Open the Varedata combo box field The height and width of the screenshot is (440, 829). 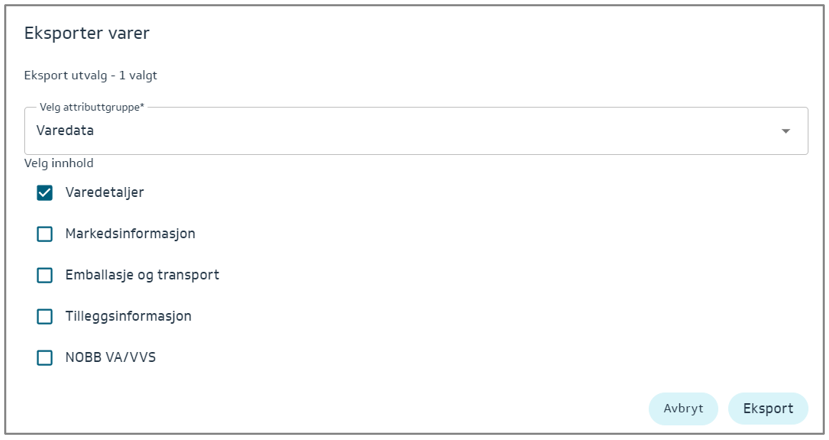(x=400, y=131)
